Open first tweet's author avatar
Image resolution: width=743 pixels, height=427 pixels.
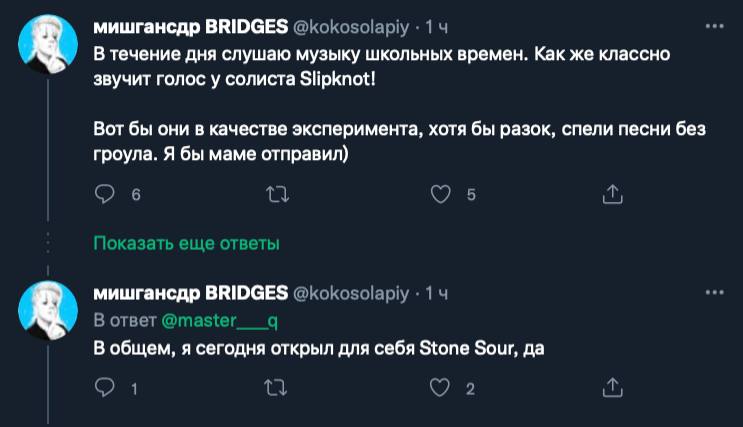[x=50, y=47]
